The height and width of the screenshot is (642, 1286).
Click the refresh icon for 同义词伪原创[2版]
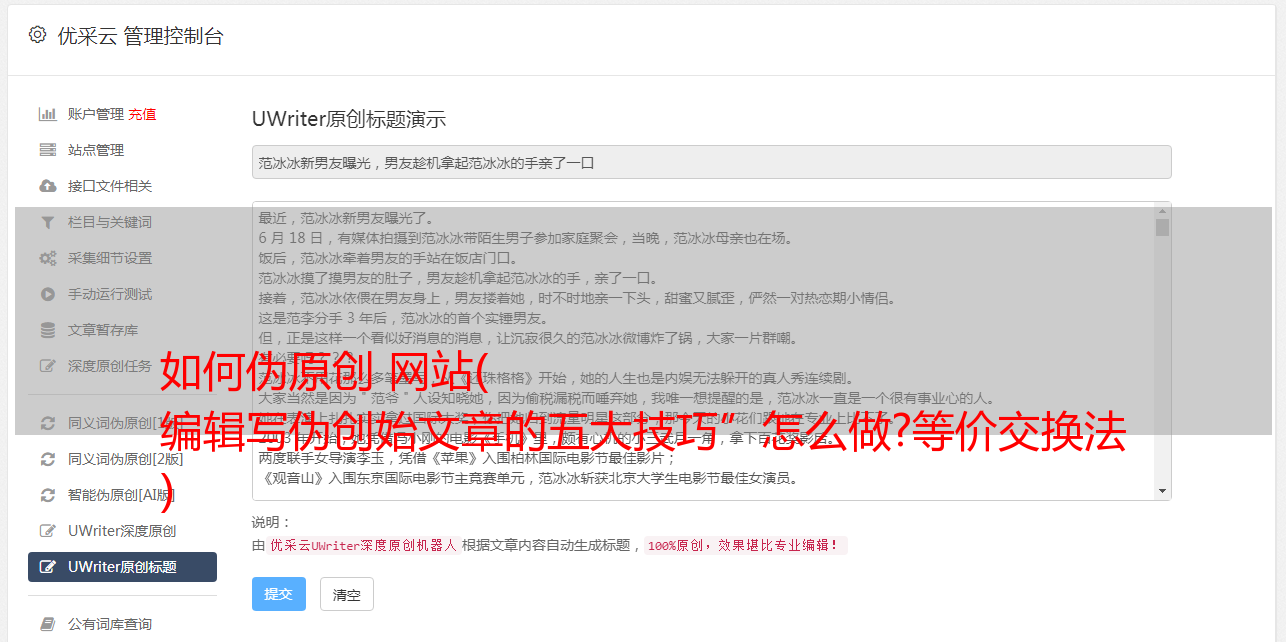coord(47,459)
